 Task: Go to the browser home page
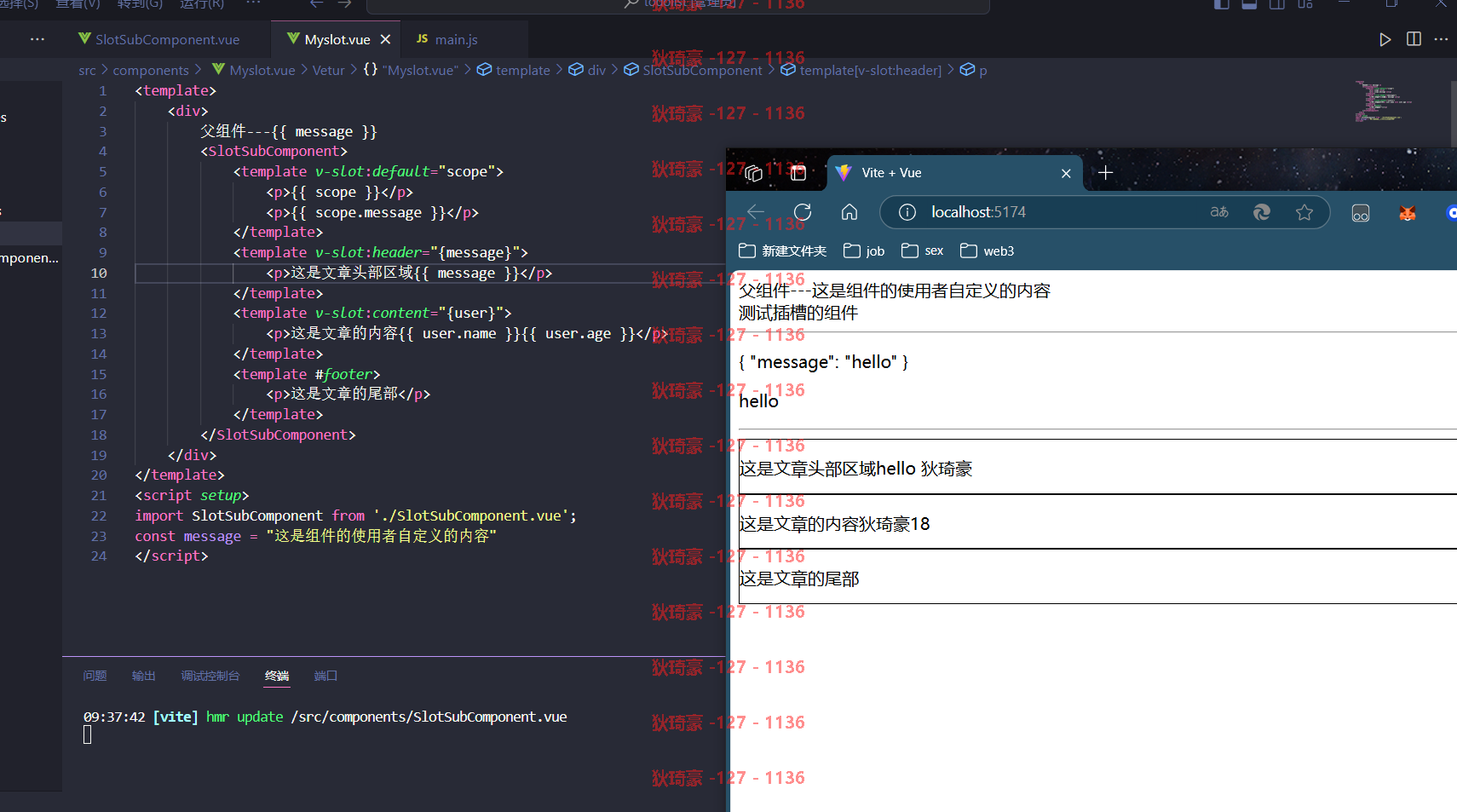click(x=849, y=212)
